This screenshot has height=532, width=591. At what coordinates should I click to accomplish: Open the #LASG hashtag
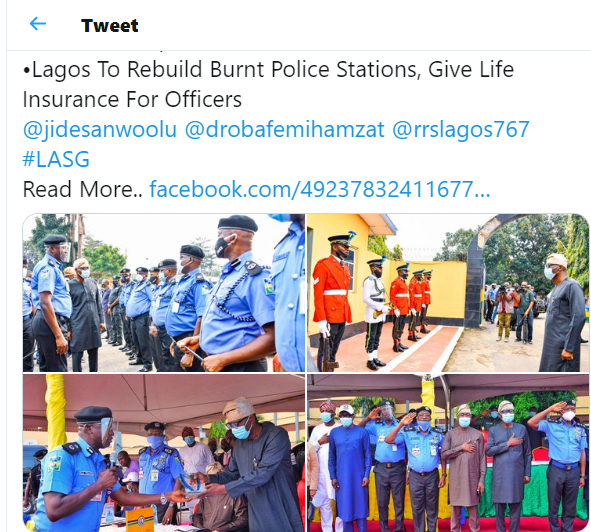click(x=56, y=159)
